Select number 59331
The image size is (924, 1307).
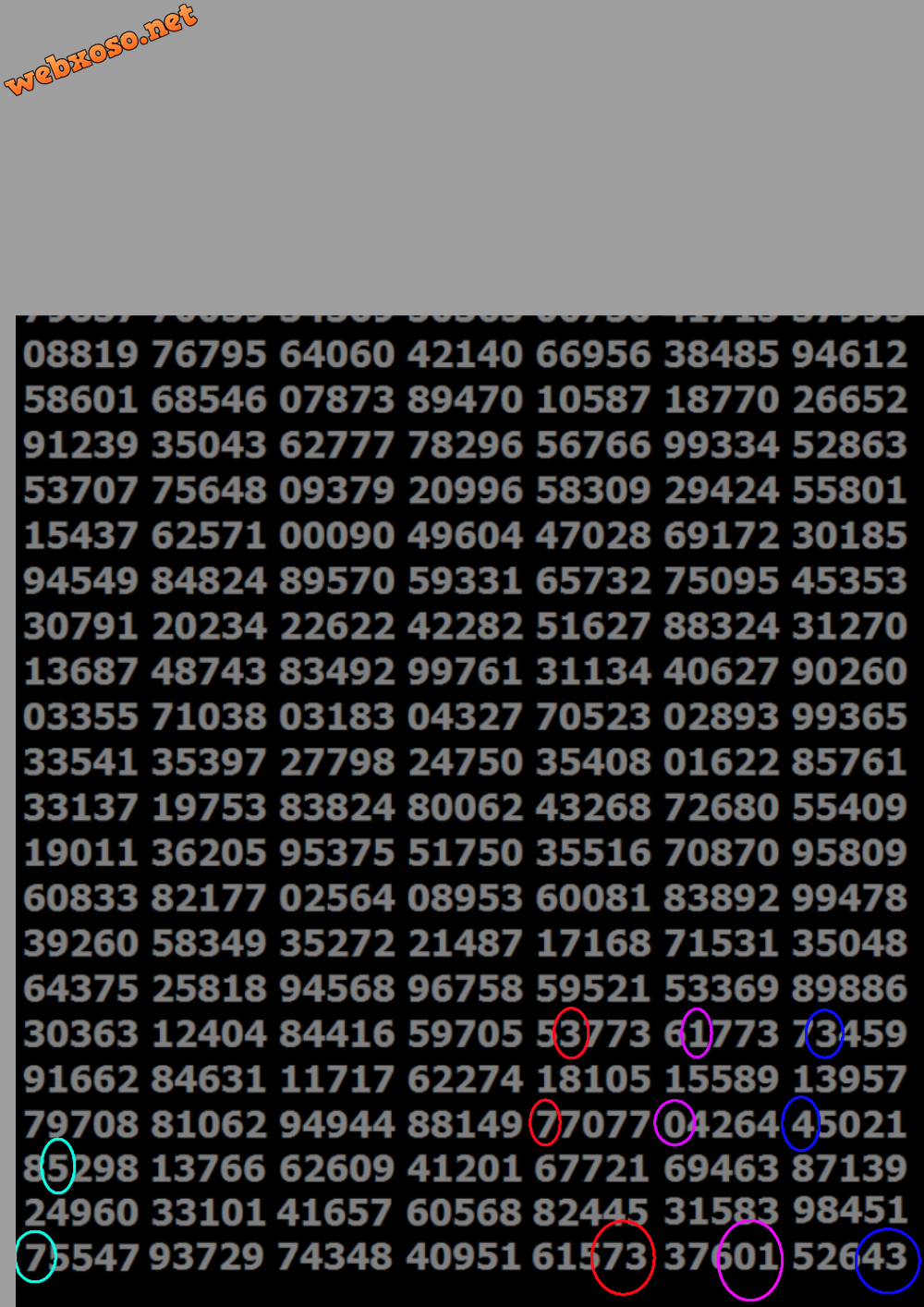pos(465,580)
